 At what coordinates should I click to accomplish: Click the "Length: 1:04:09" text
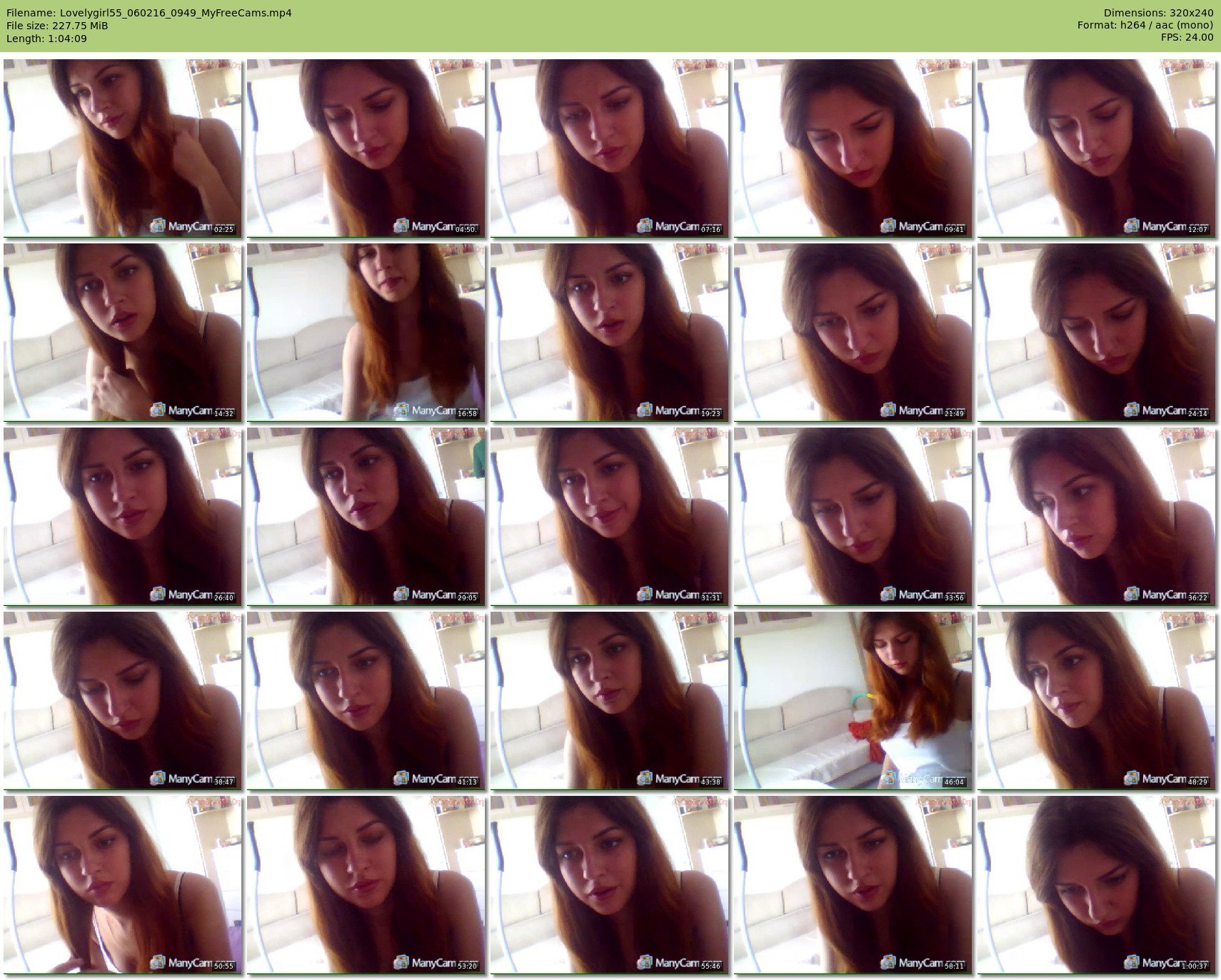46,39
